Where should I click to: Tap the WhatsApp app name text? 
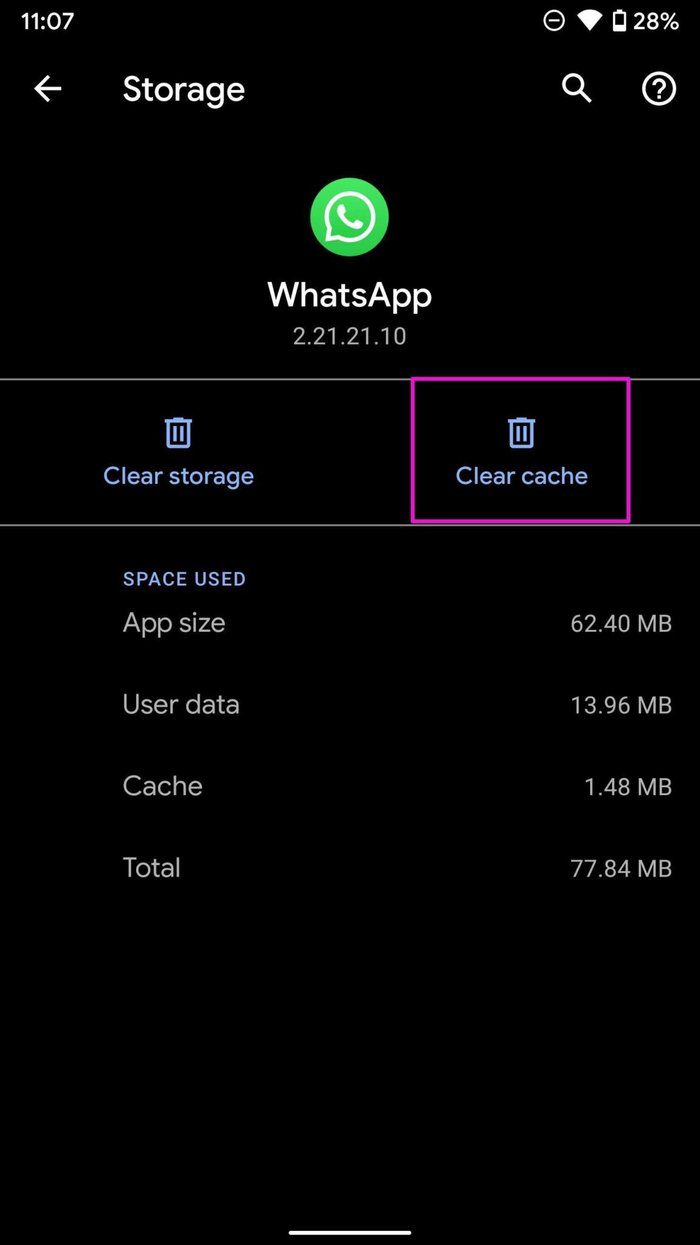[349, 295]
